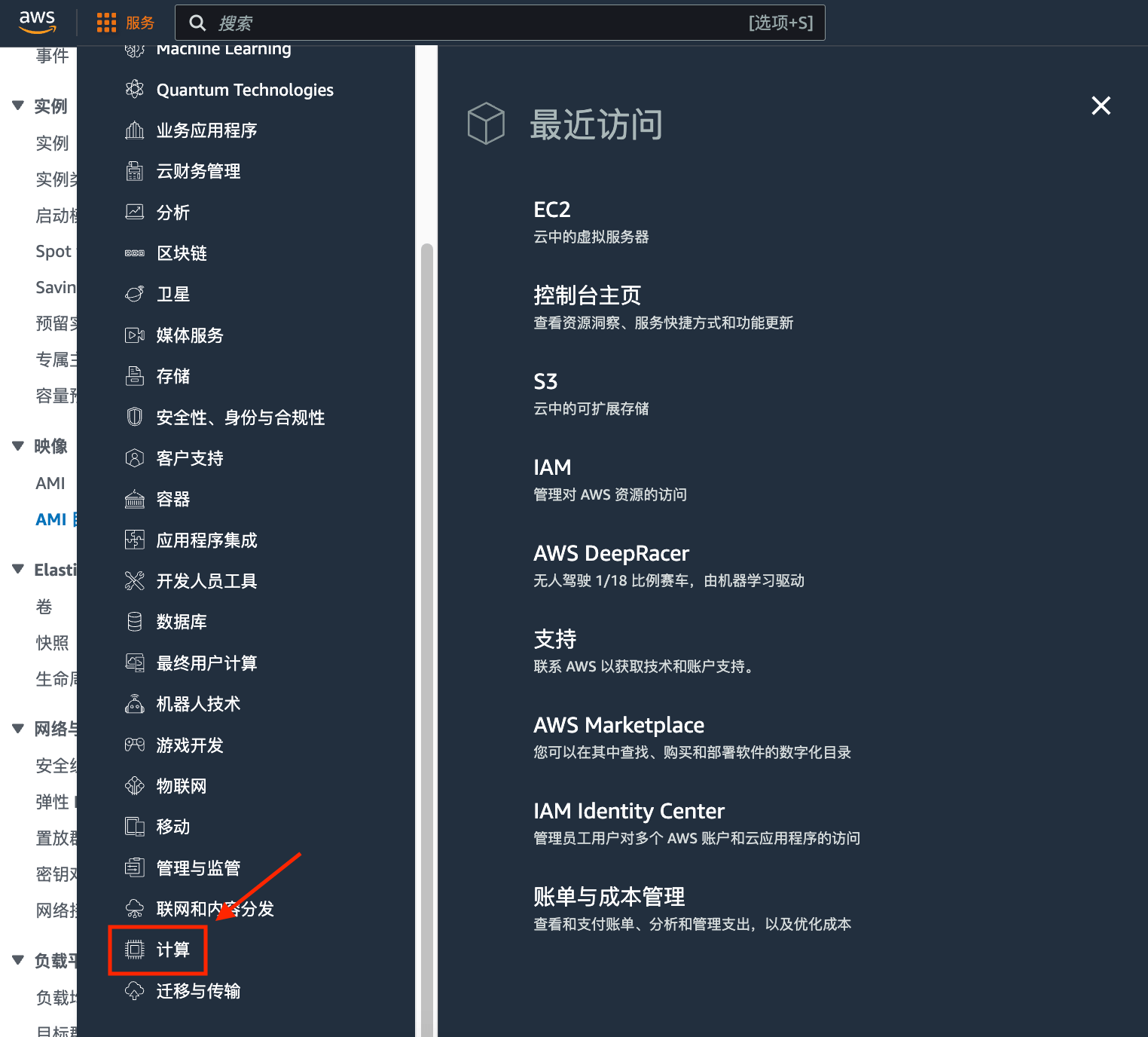This screenshot has height=1037, width=1148.
Task: Select the Quantum Technologies category
Action: tap(245, 90)
